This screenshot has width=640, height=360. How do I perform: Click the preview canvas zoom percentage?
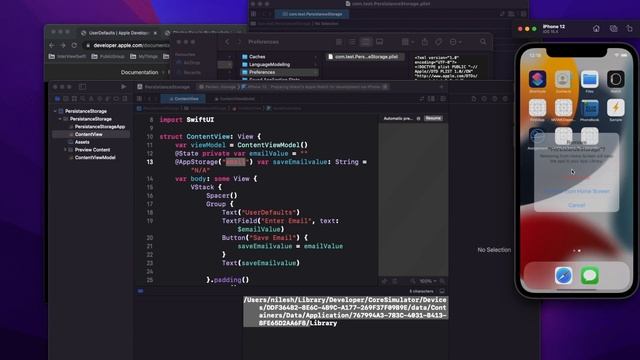tap(427, 281)
